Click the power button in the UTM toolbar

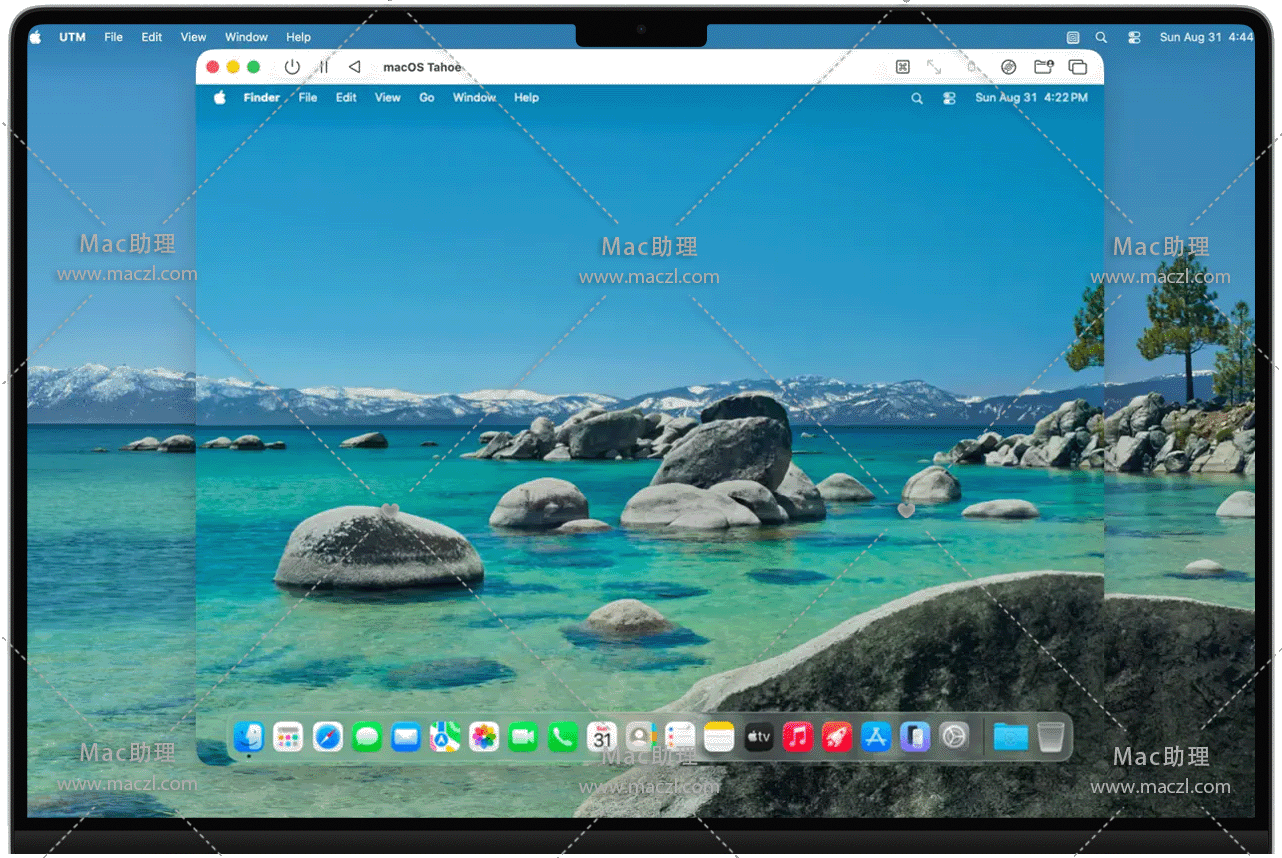292,67
